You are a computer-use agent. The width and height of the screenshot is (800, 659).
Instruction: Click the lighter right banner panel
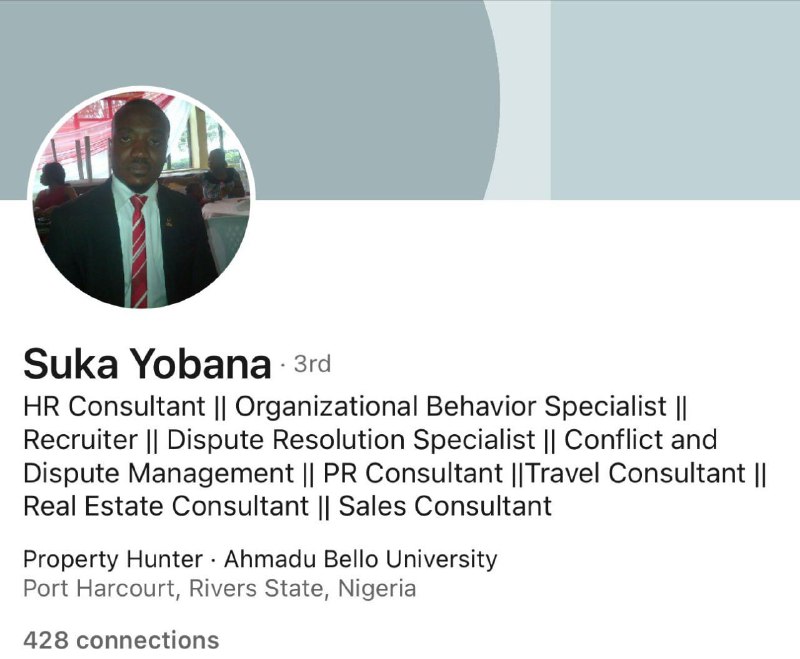pyautogui.click(x=675, y=100)
